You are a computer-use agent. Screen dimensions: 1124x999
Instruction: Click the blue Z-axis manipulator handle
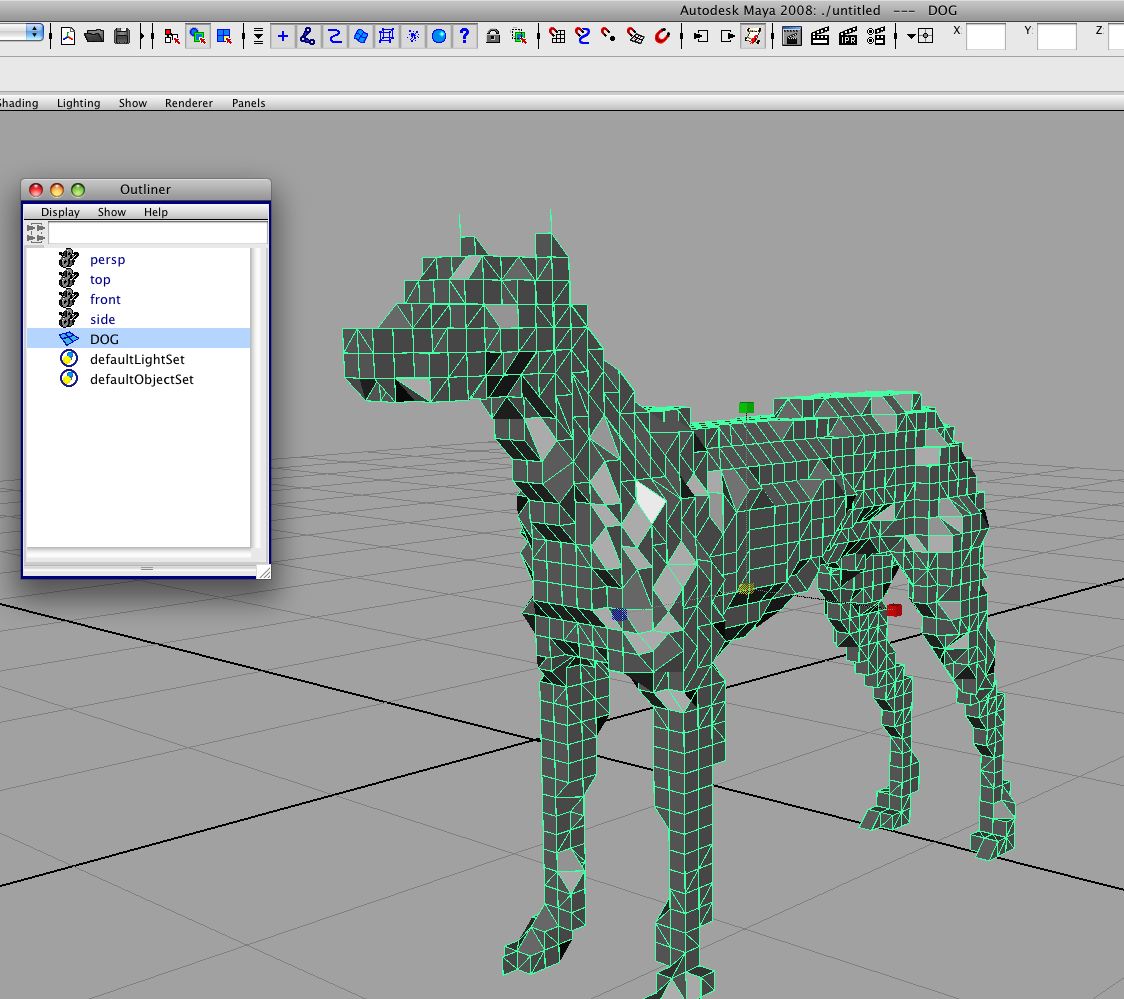(x=619, y=614)
